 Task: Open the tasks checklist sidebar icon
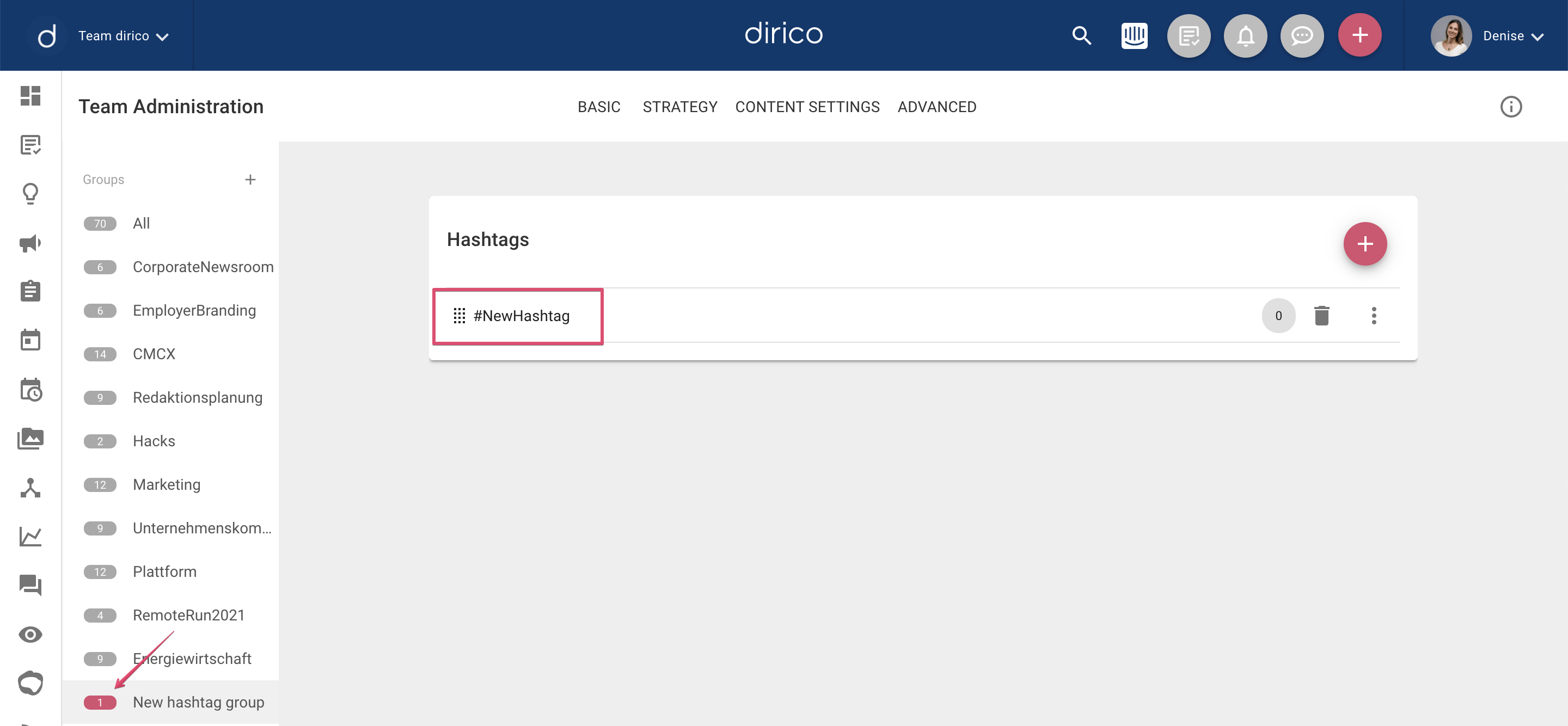click(x=30, y=145)
